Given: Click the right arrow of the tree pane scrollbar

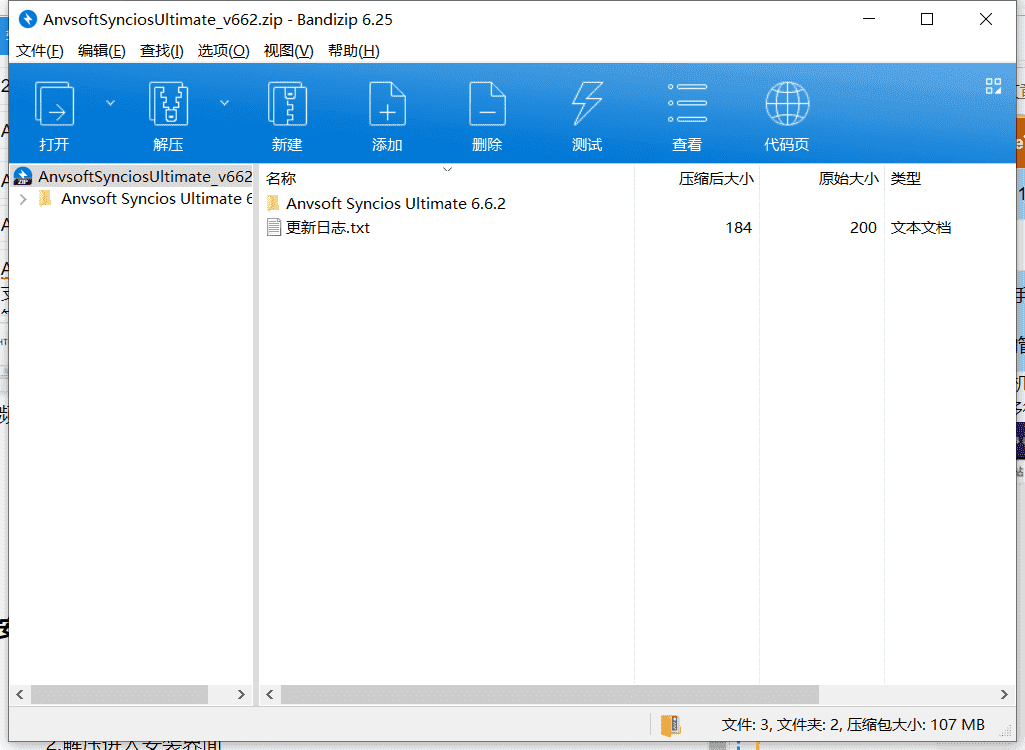Looking at the screenshot, I should tap(241, 694).
